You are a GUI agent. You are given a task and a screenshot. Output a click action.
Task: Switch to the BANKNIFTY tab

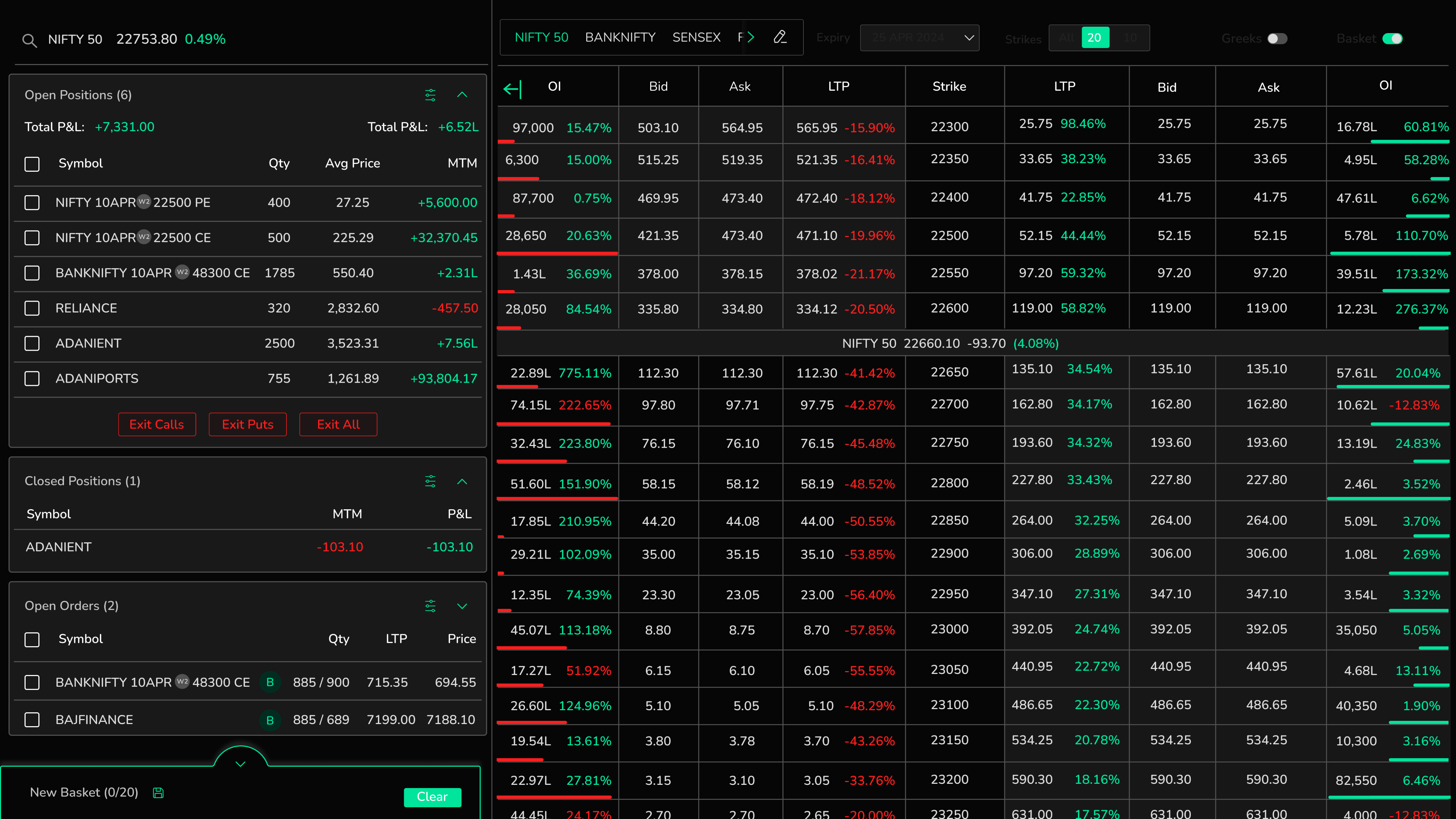click(x=620, y=37)
